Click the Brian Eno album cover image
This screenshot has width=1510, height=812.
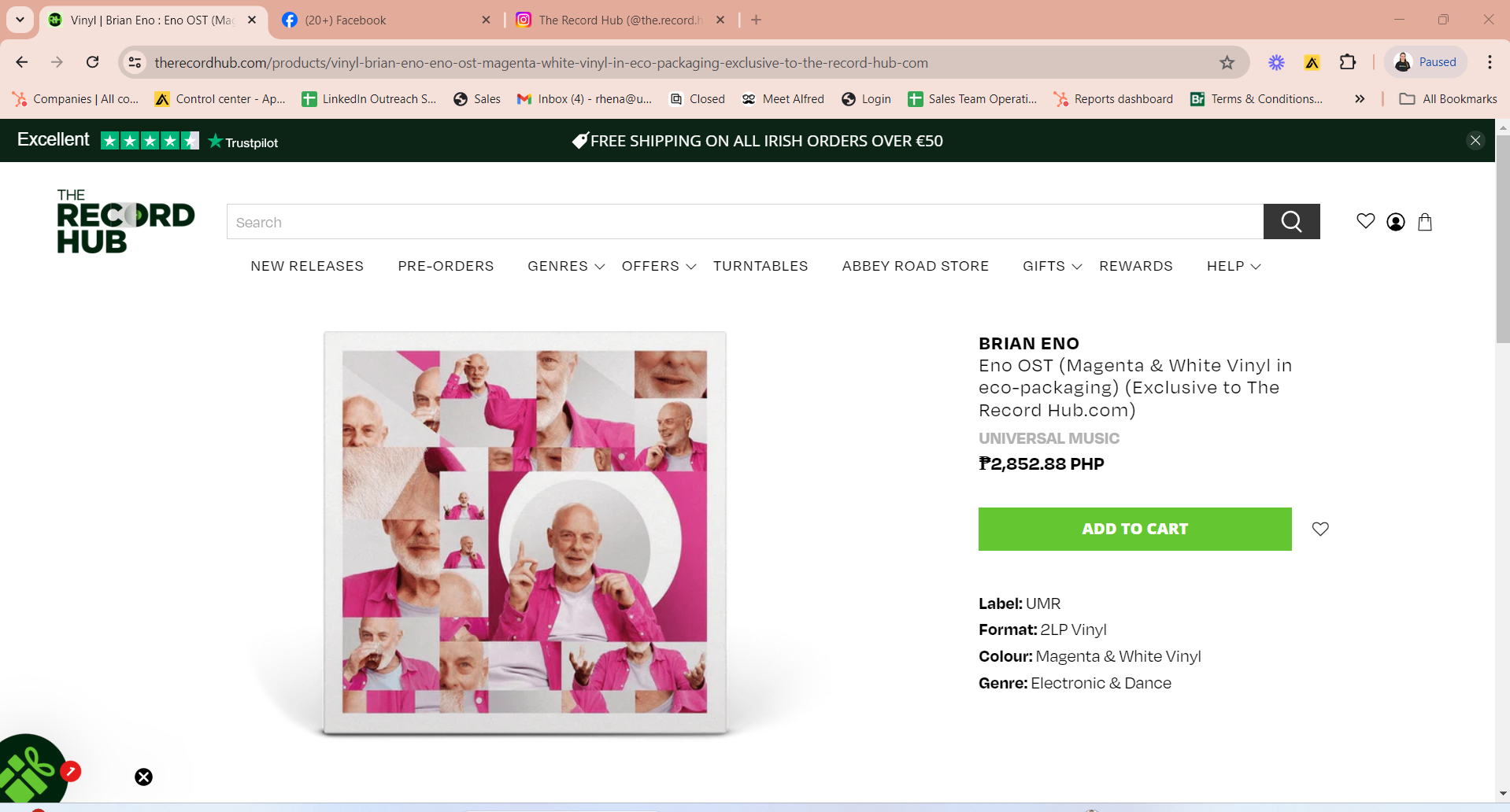point(524,533)
